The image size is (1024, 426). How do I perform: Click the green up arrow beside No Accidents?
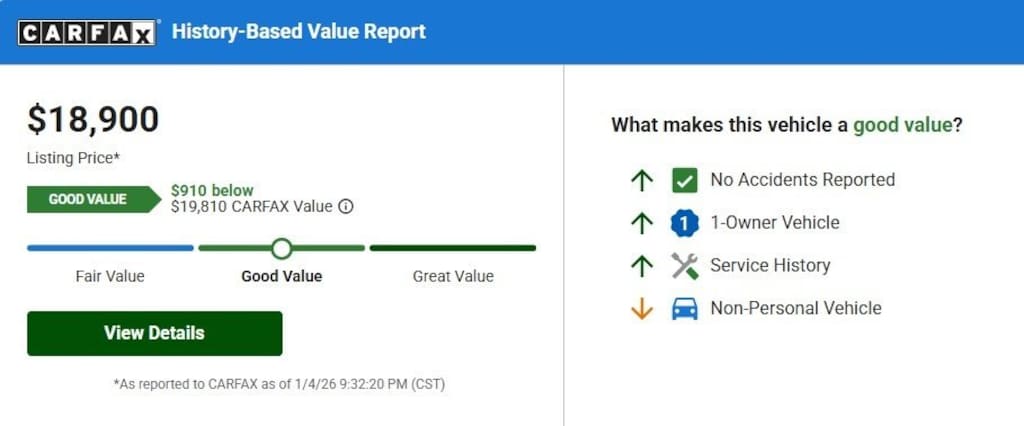coord(642,180)
